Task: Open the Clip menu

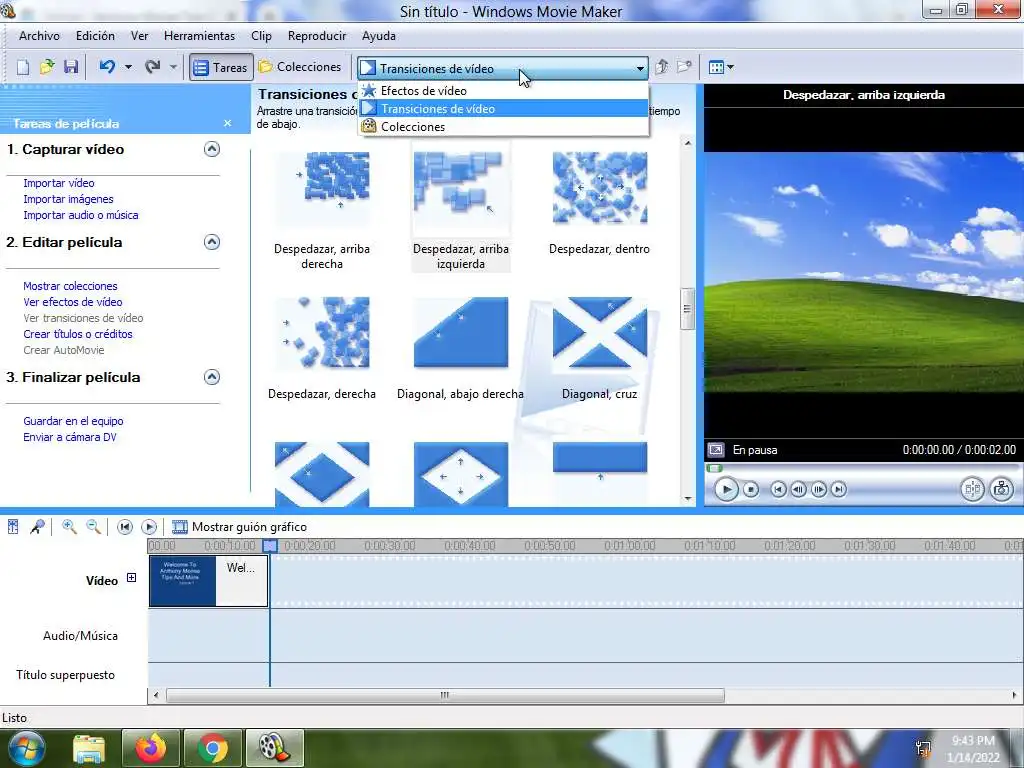Action: pos(261,36)
